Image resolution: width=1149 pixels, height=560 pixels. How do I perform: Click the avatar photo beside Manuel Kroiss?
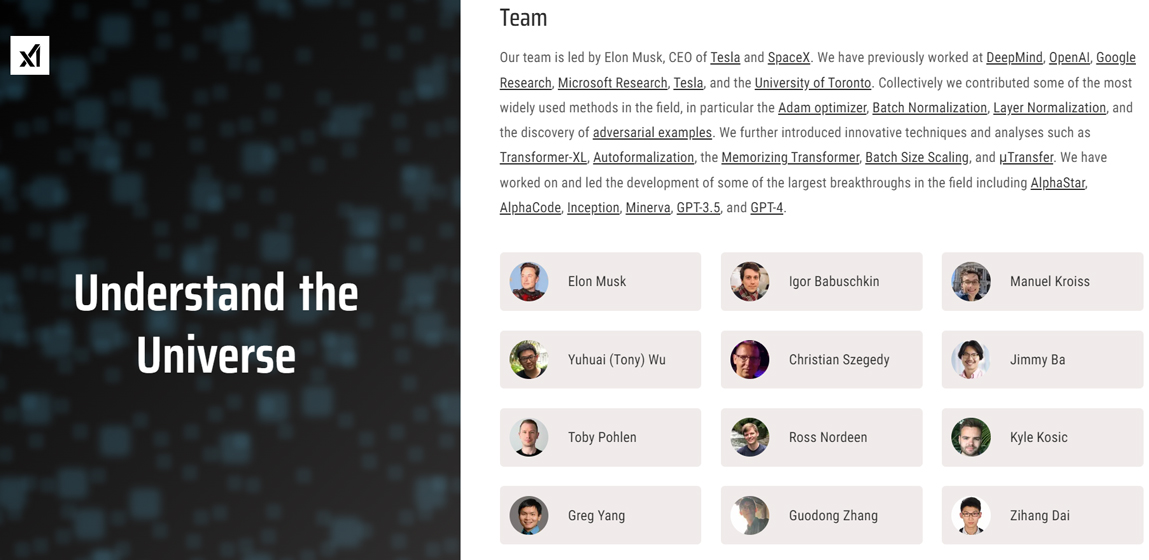[x=971, y=282]
